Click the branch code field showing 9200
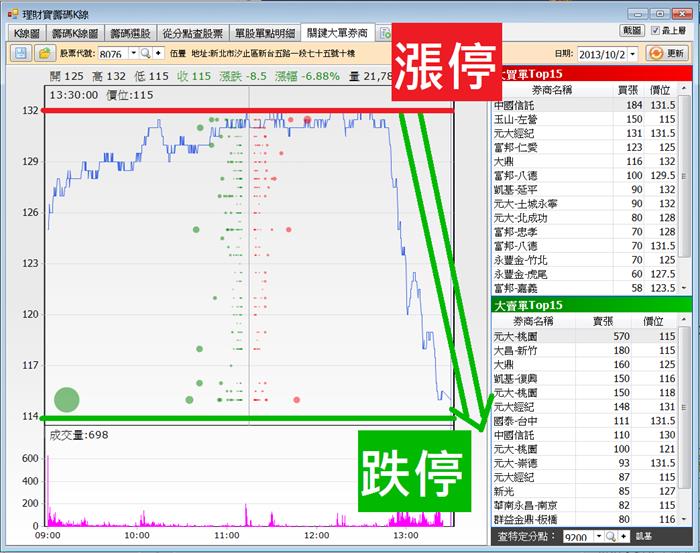700x553 pixels. (578, 536)
